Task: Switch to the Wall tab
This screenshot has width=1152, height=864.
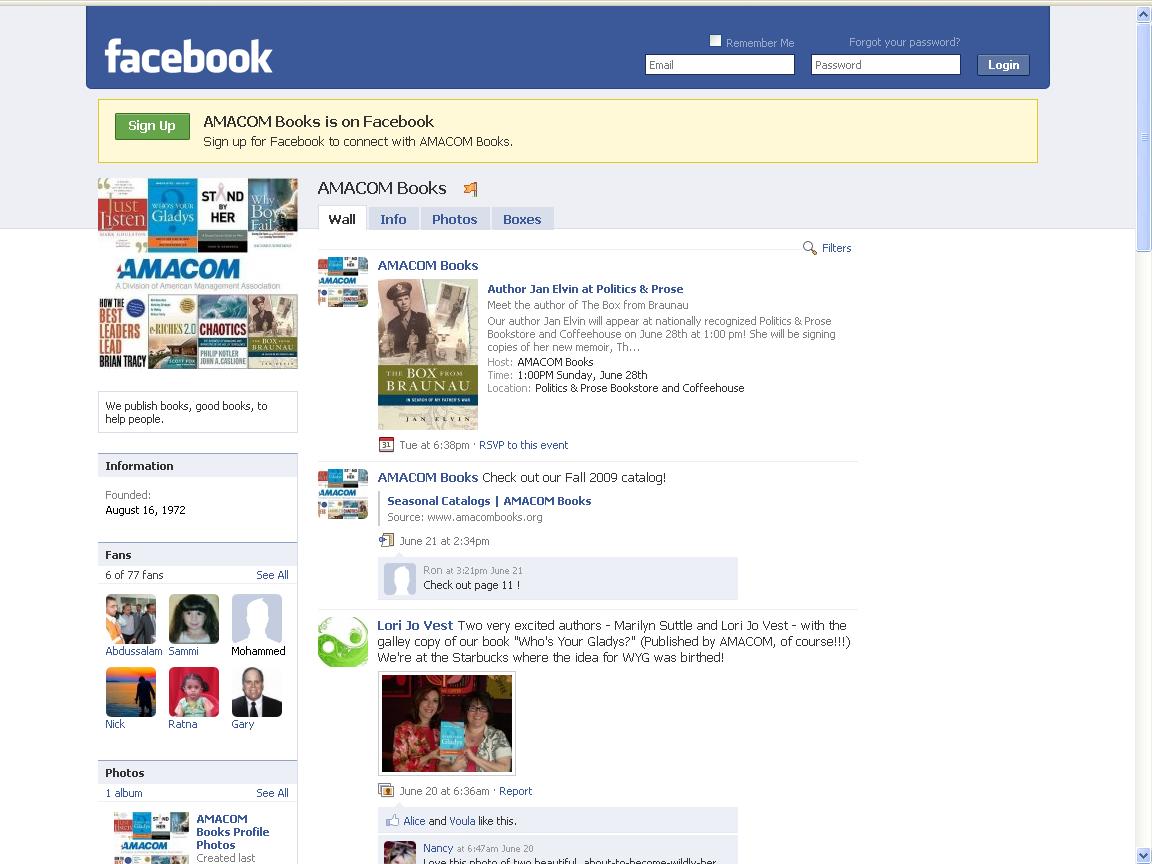Action: (x=341, y=218)
